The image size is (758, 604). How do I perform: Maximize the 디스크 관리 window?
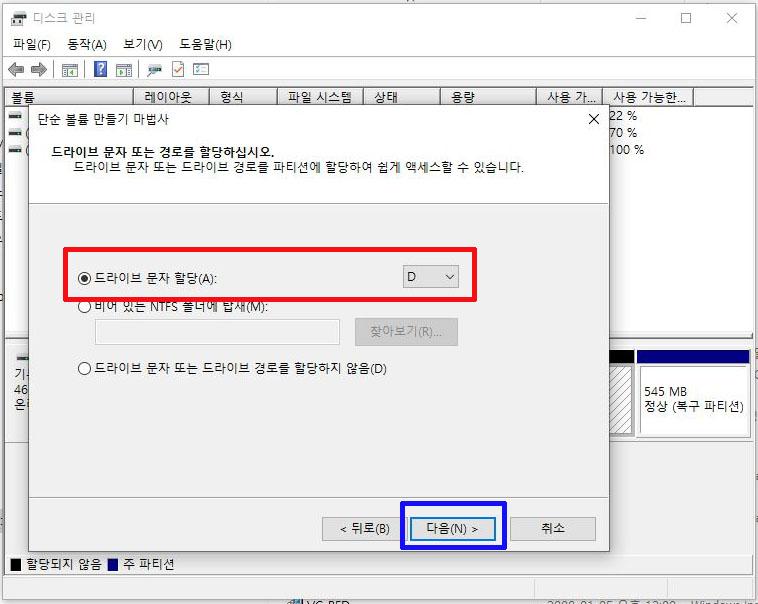tap(685, 18)
